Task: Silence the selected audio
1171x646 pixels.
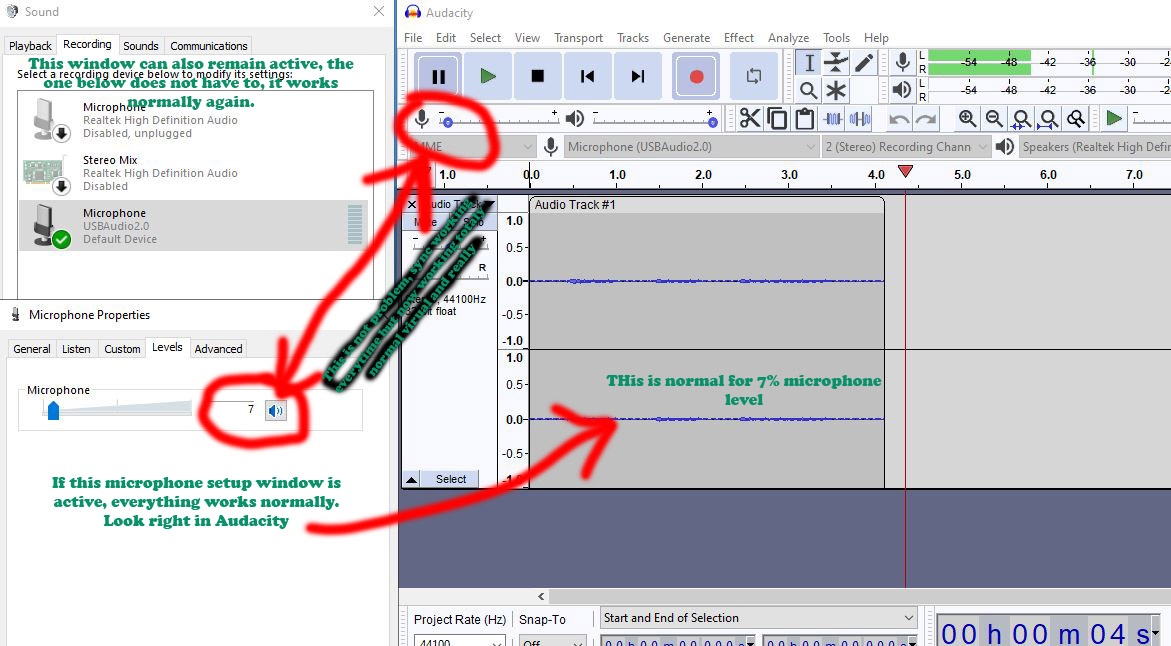Action: 860,119
